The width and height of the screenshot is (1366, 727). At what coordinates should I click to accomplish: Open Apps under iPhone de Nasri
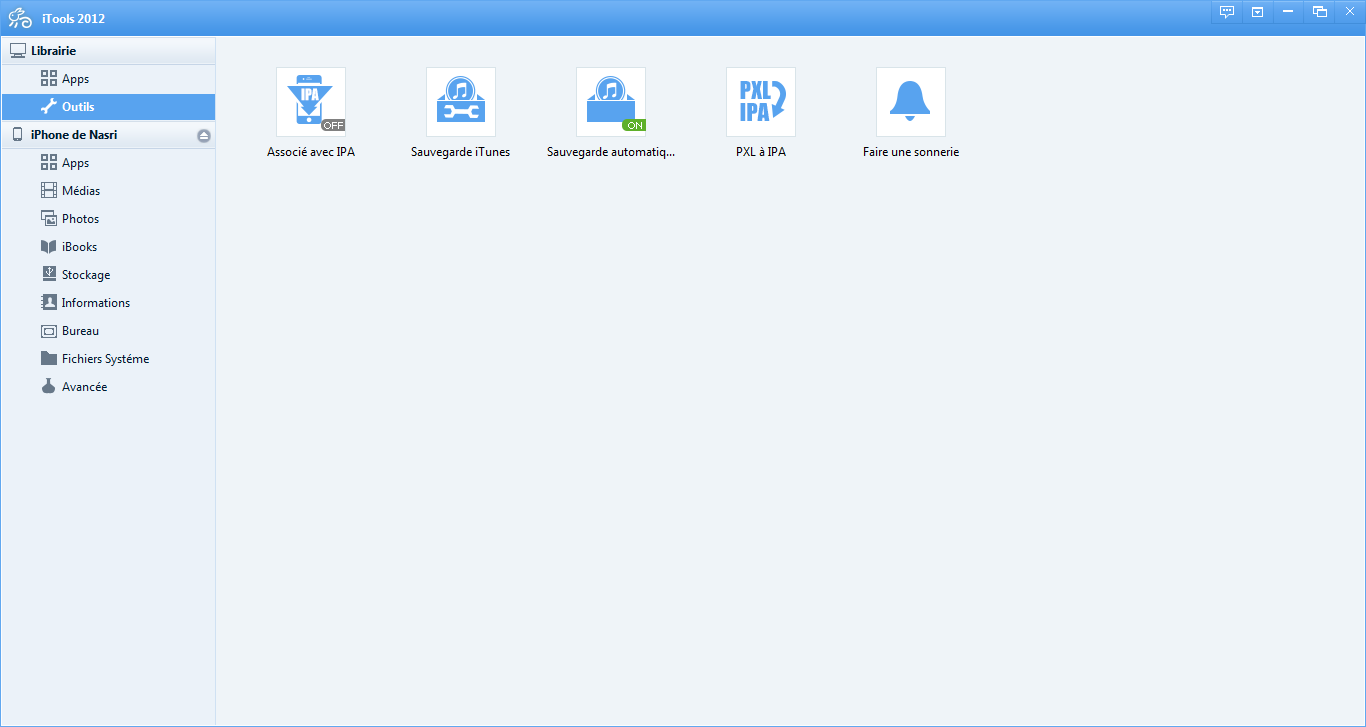click(108, 163)
